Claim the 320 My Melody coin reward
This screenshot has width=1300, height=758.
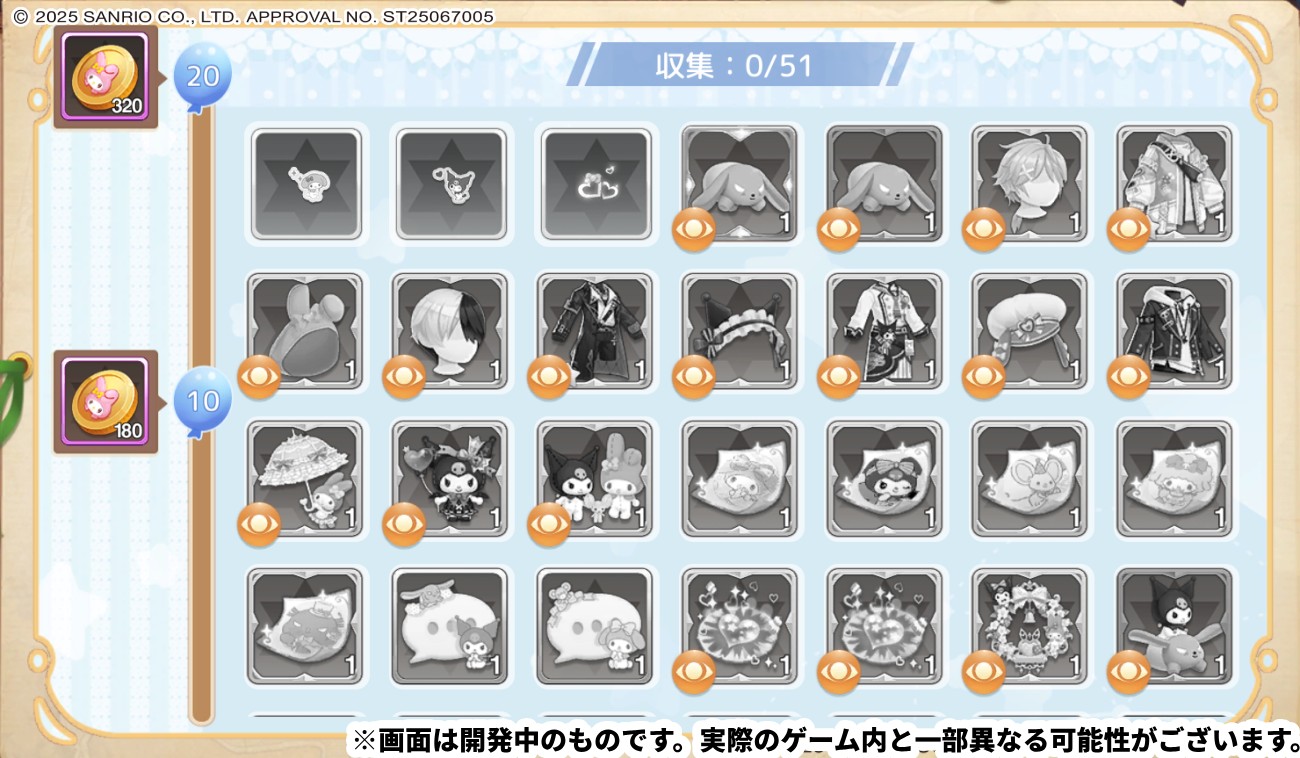pos(106,76)
